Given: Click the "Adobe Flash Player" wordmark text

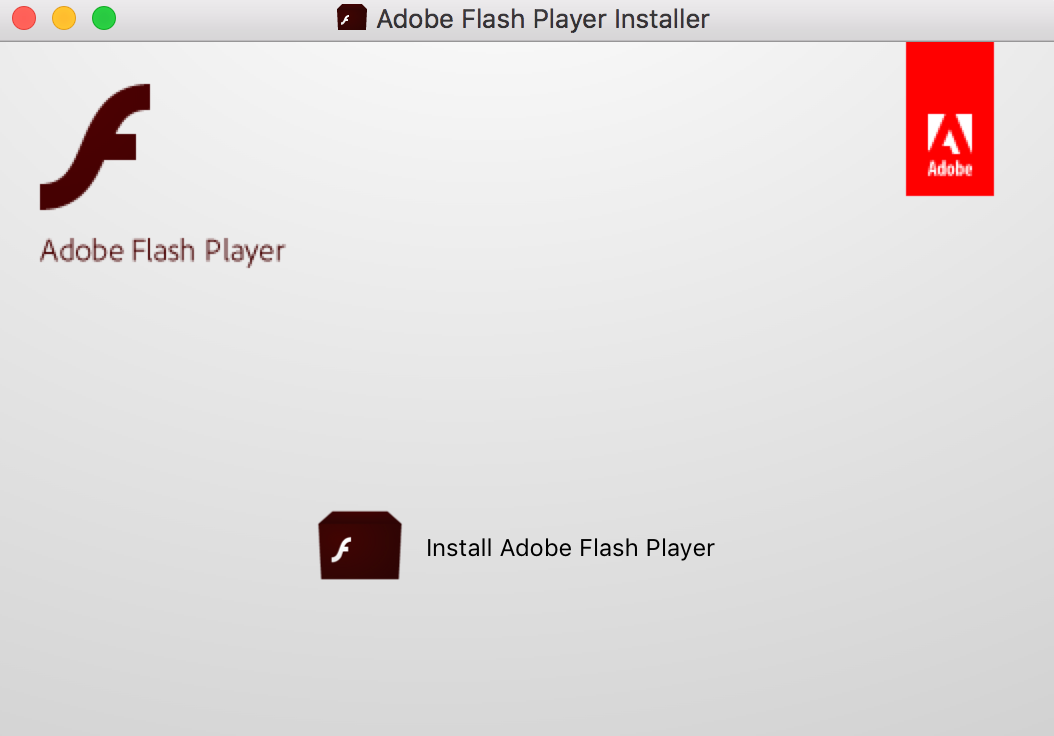Looking at the screenshot, I should tap(162, 250).
